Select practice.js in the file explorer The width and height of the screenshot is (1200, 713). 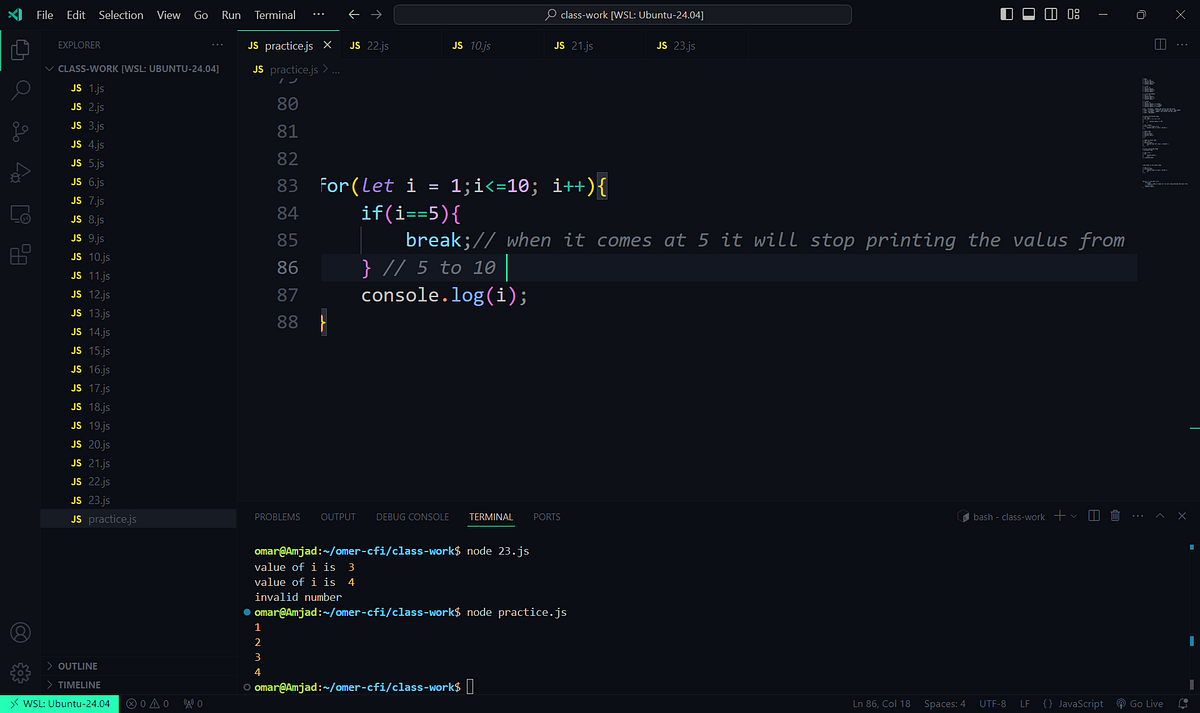138,519
